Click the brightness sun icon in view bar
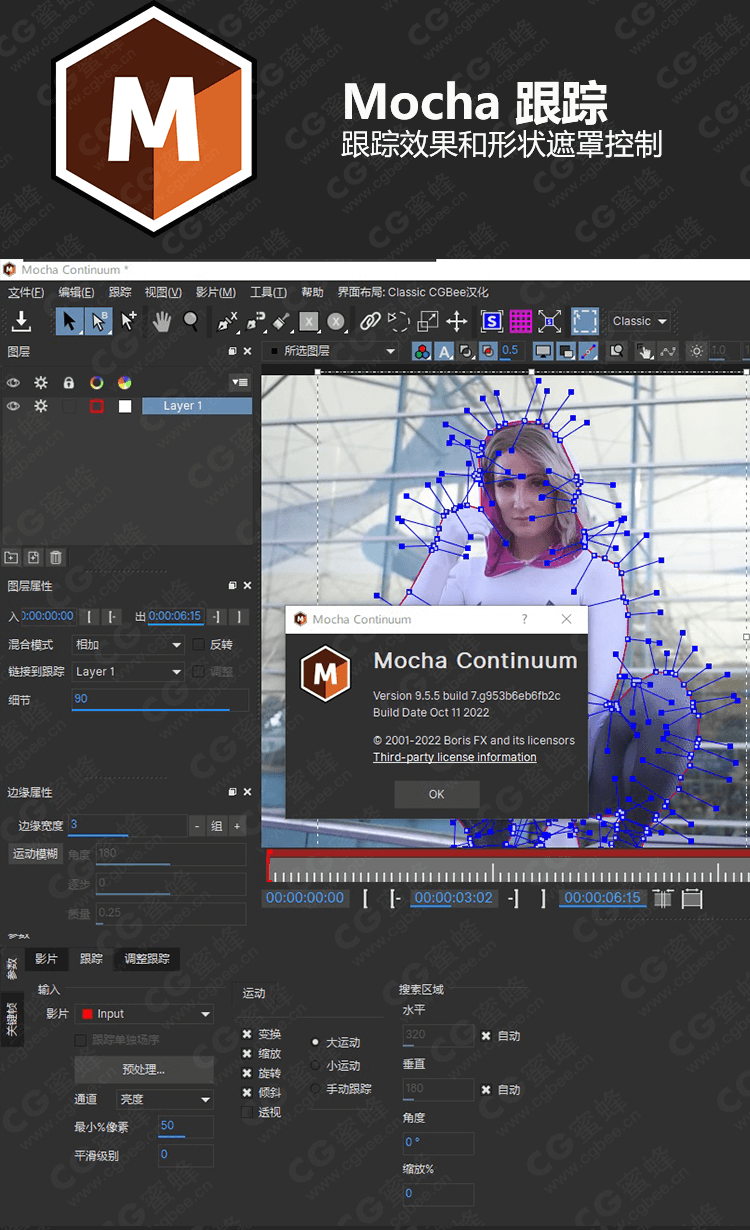The height and width of the screenshot is (1230, 750). pos(696,351)
